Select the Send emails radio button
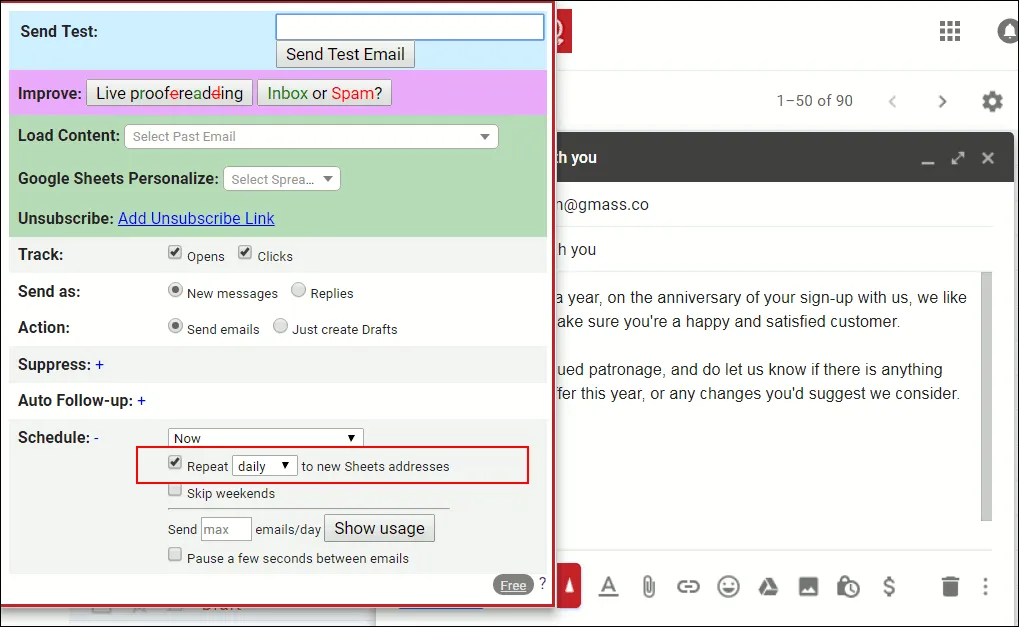This screenshot has width=1019, height=627. tap(175, 326)
